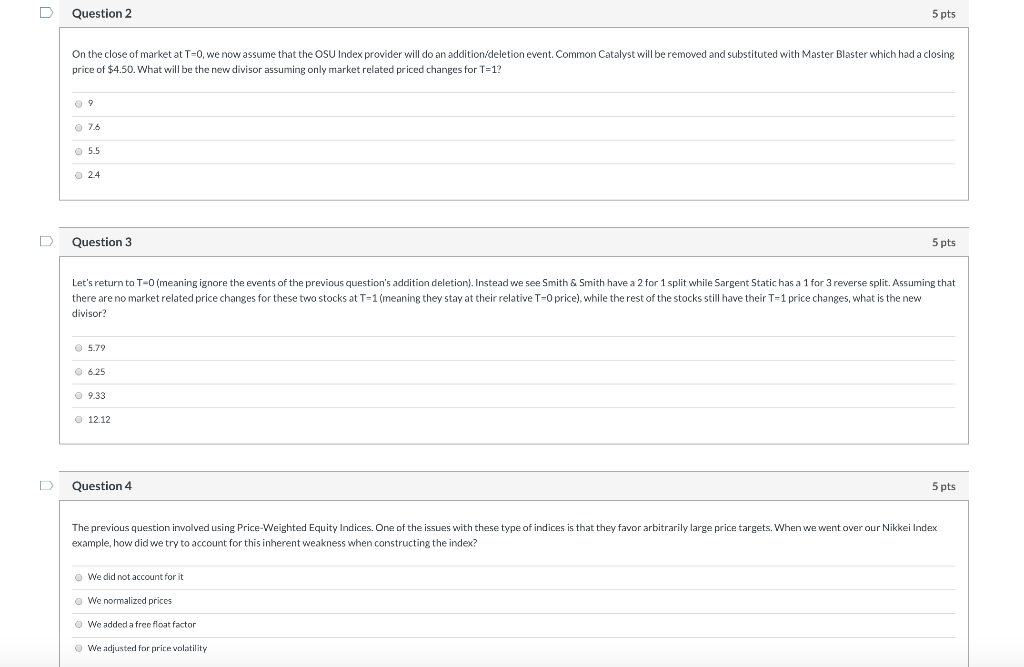Screen dimensions: 1024x667
Task: Choose 9.33 as Question 3 answer
Action: (x=79, y=395)
